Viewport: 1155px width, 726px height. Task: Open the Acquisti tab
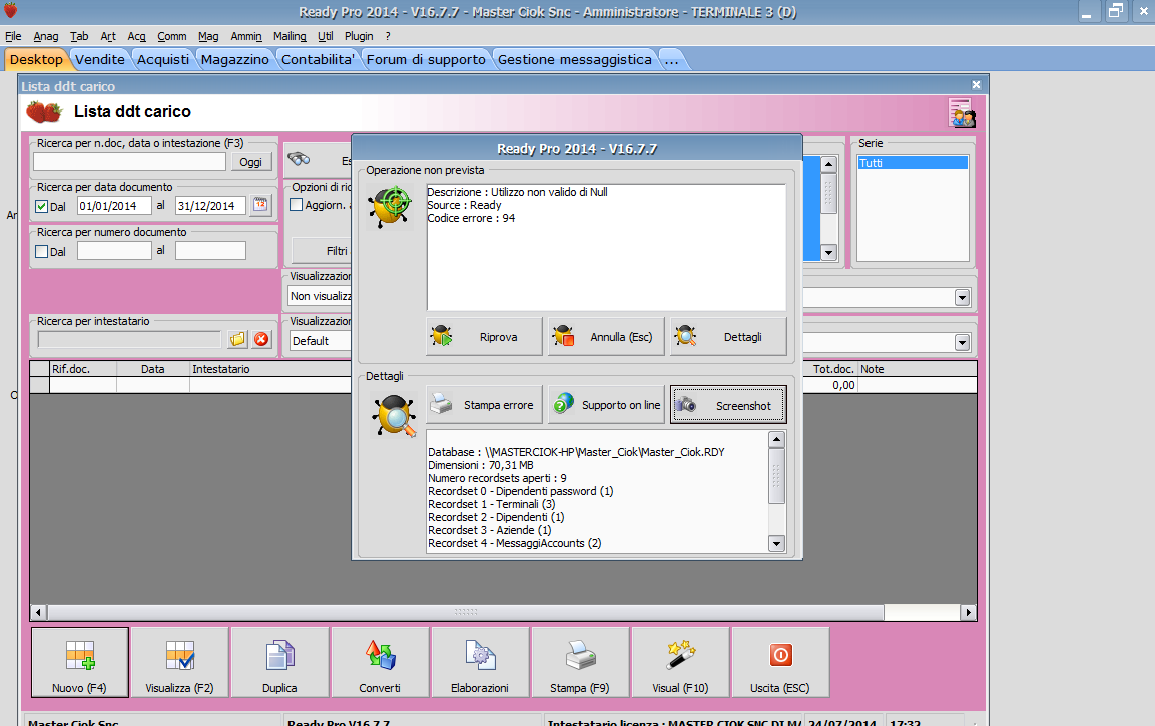coord(163,60)
